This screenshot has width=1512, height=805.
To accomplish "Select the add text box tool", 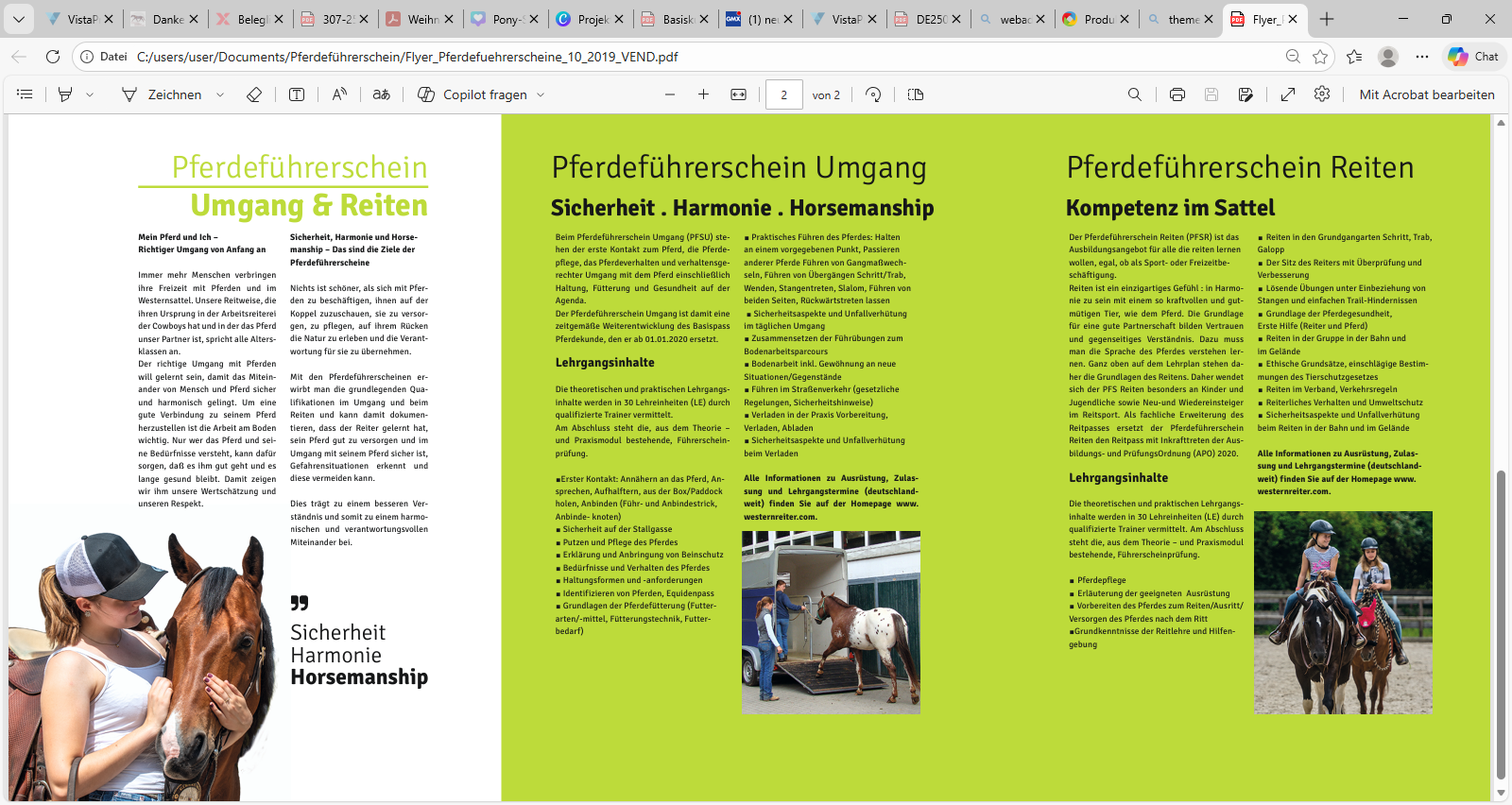I will click(297, 94).
